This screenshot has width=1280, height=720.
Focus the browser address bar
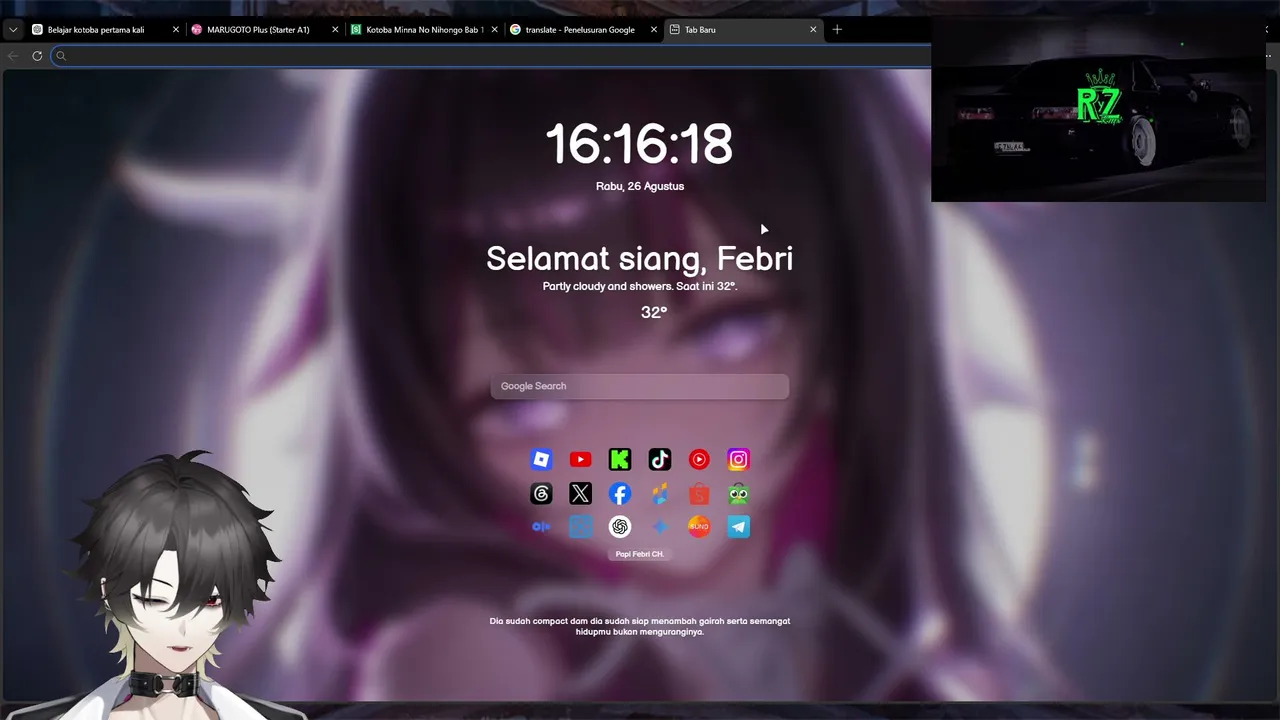click(490, 56)
